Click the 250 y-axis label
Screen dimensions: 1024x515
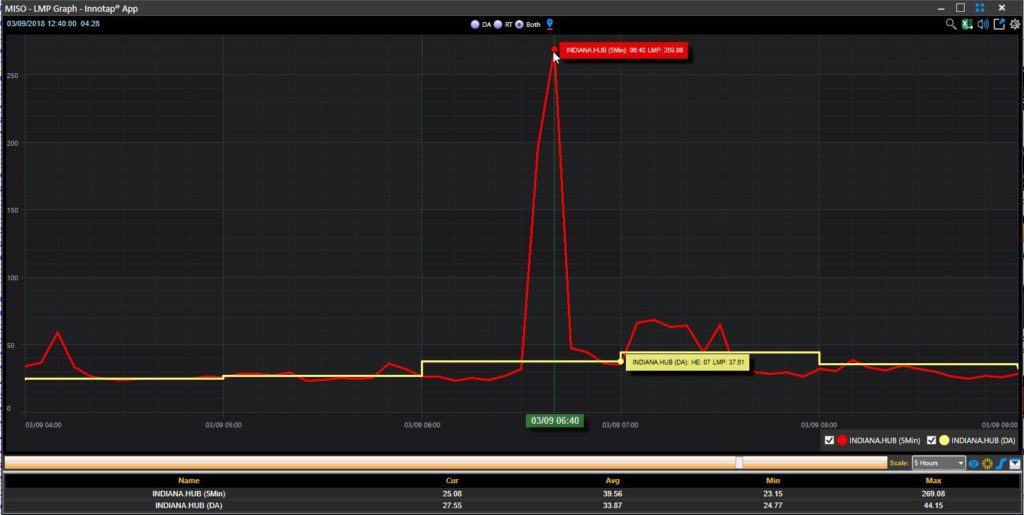pos(12,76)
